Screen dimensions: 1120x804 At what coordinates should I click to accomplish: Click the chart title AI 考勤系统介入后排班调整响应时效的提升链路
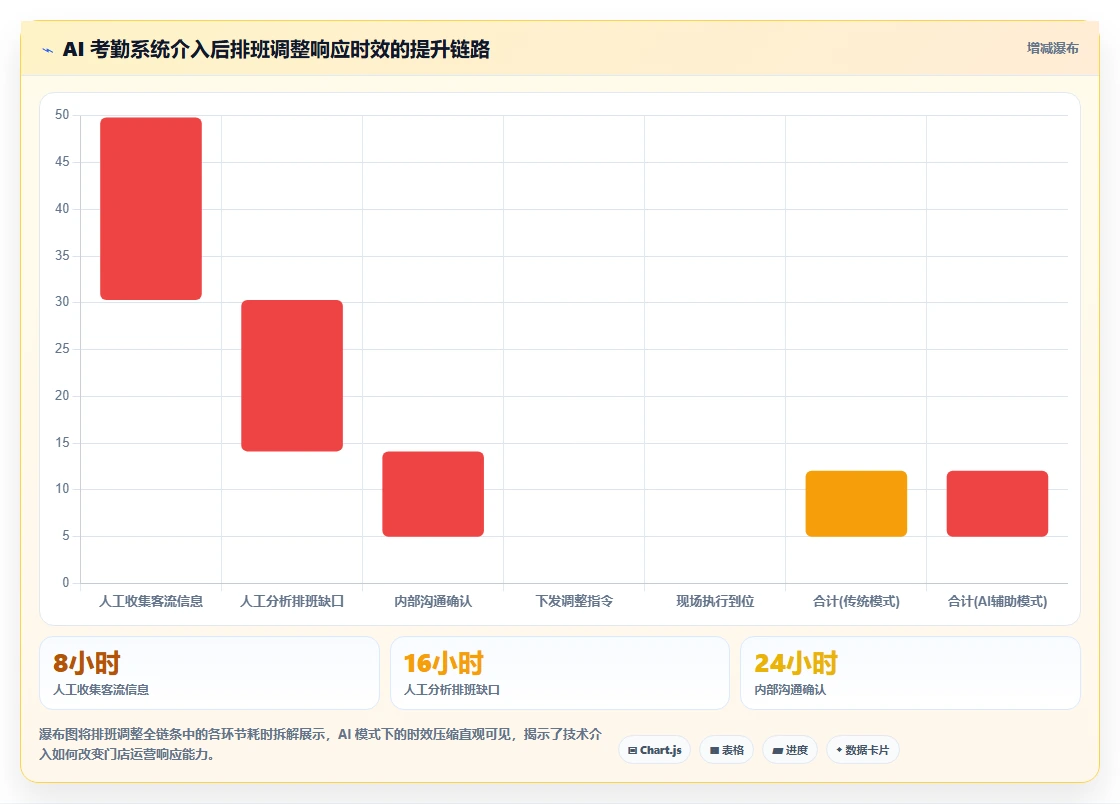tap(276, 49)
